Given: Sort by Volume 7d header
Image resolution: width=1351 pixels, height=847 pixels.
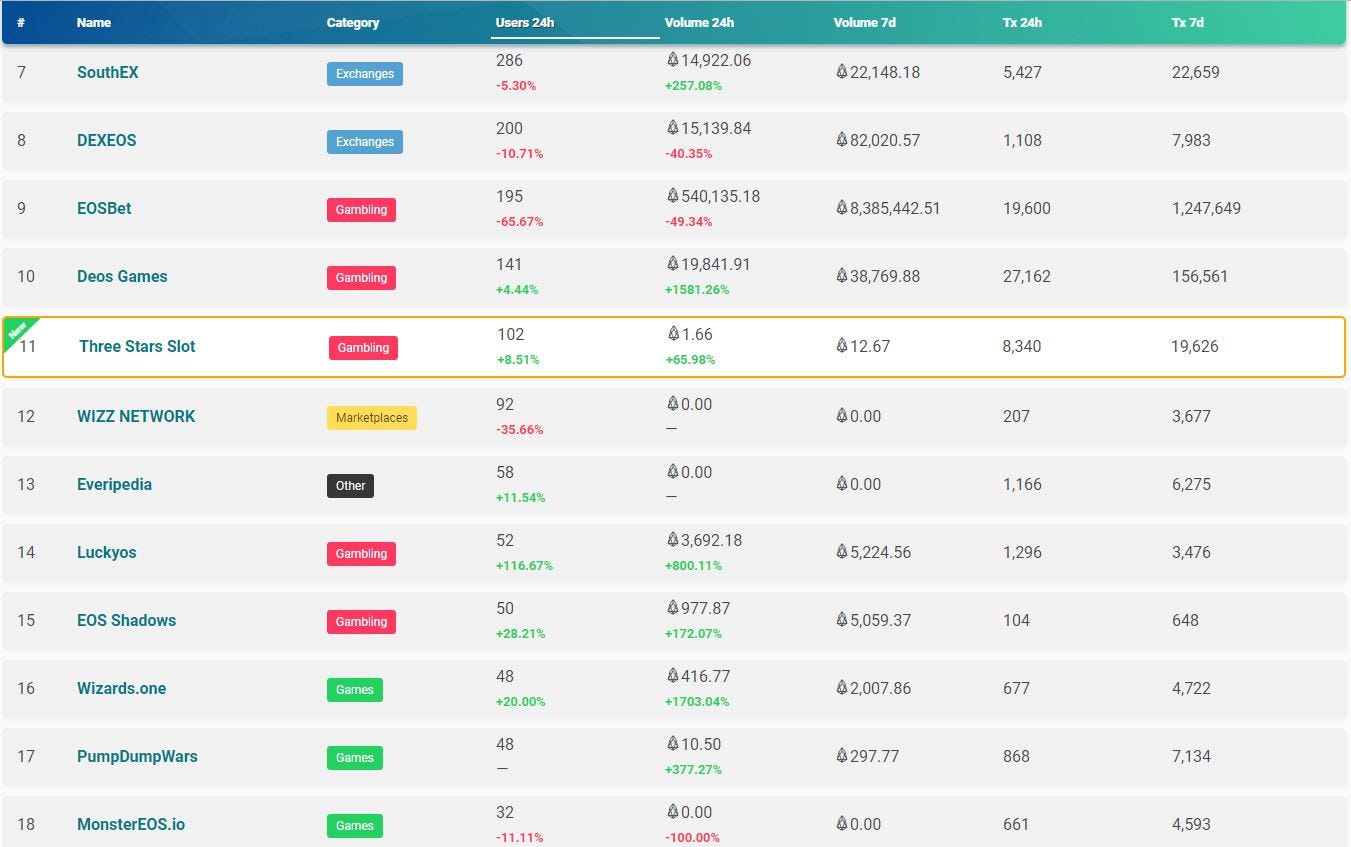Looking at the screenshot, I should tap(865, 22).
